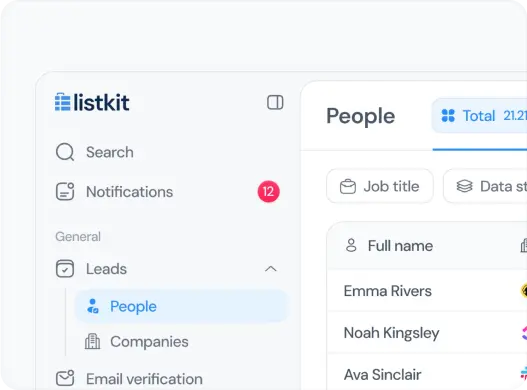The image size is (527, 390).
Task: Select People under Leads
Action: pyautogui.click(x=181, y=306)
